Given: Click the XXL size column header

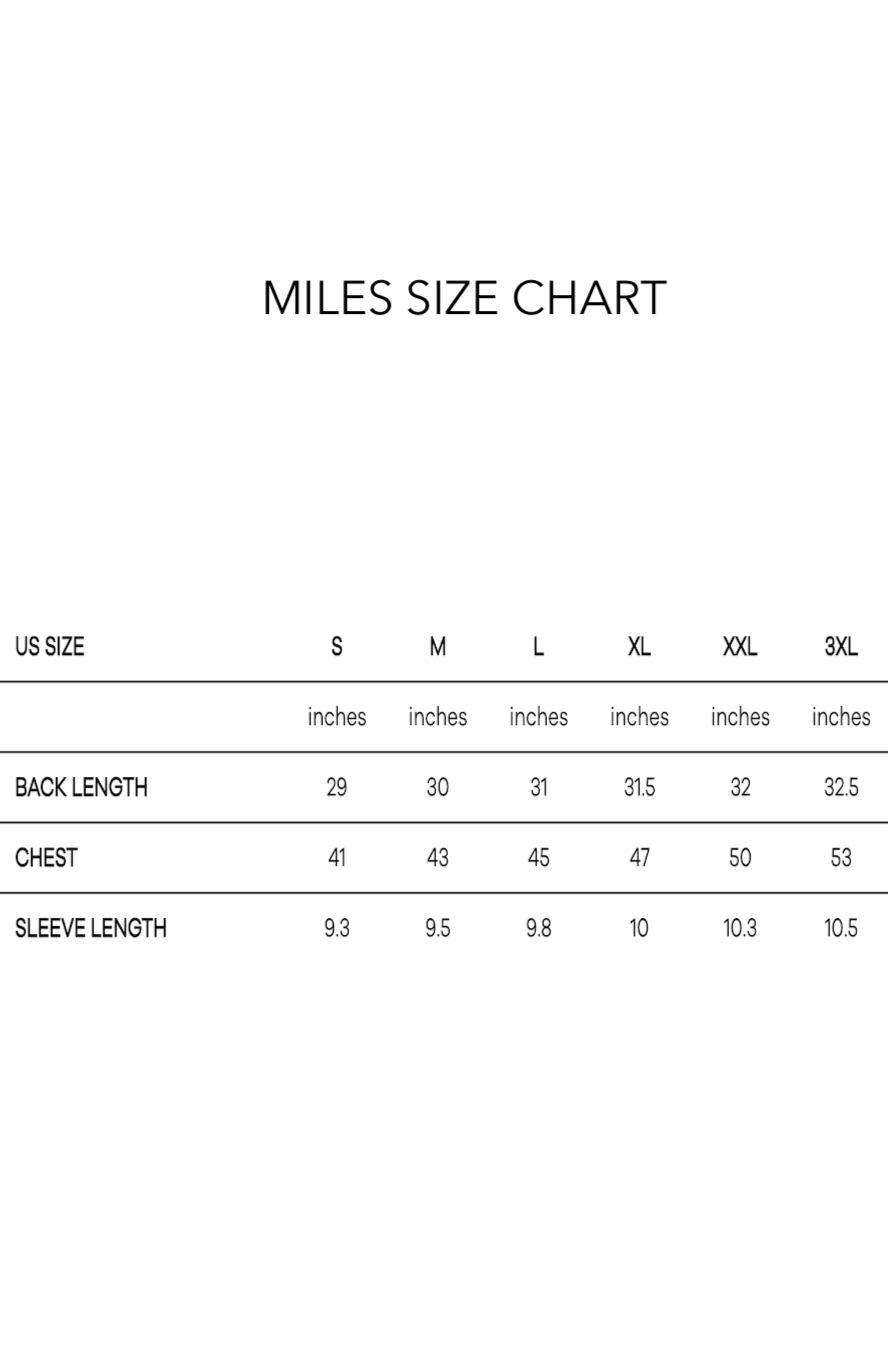Looking at the screenshot, I should pyautogui.click(x=740, y=646).
